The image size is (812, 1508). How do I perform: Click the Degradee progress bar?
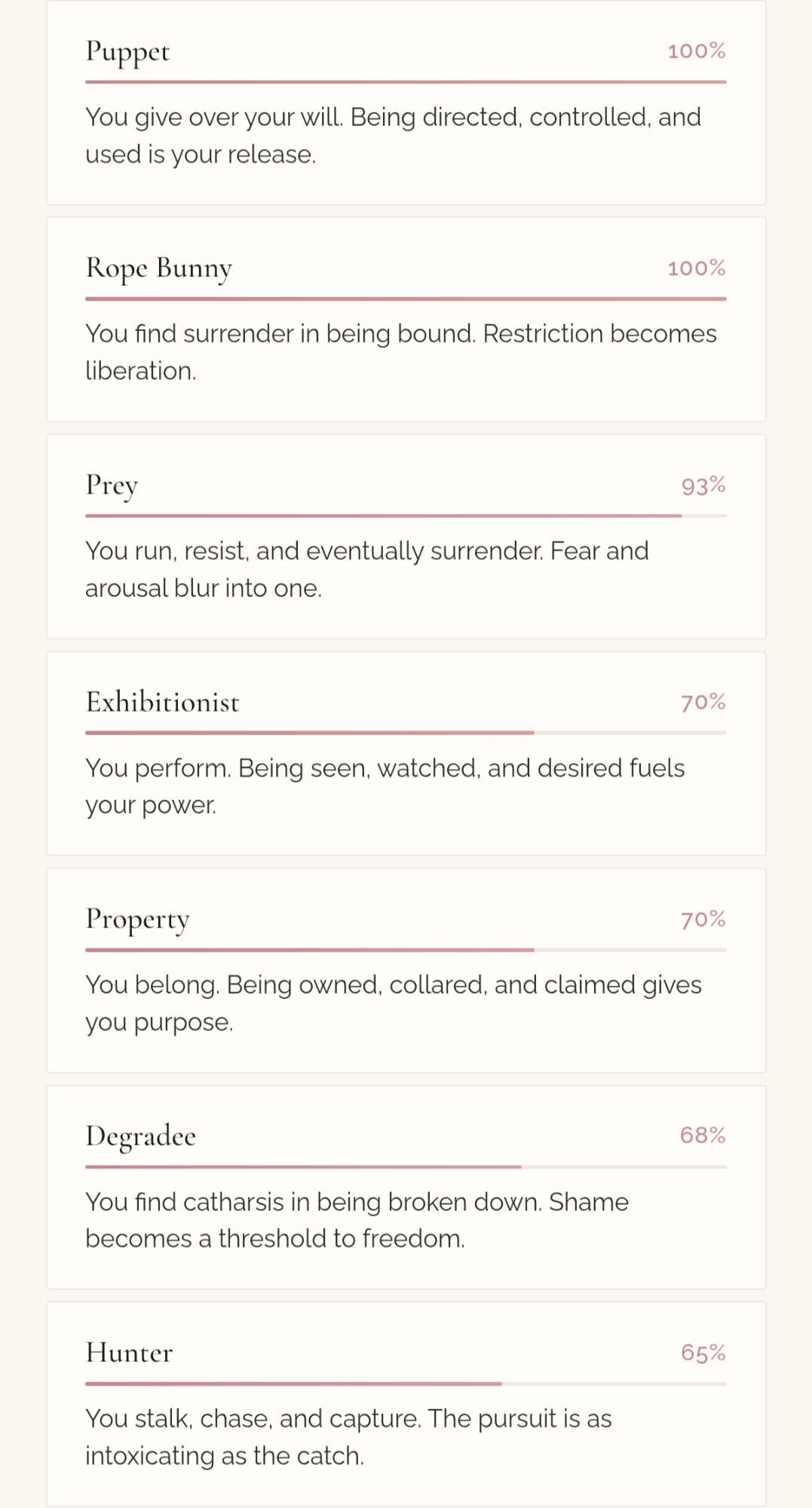pos(406,1166)
